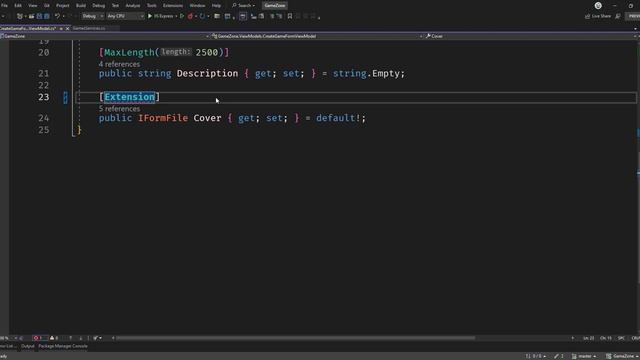Click the Save toolbar icon
Viewport: 640px width, 360px height.
point(39,16)
